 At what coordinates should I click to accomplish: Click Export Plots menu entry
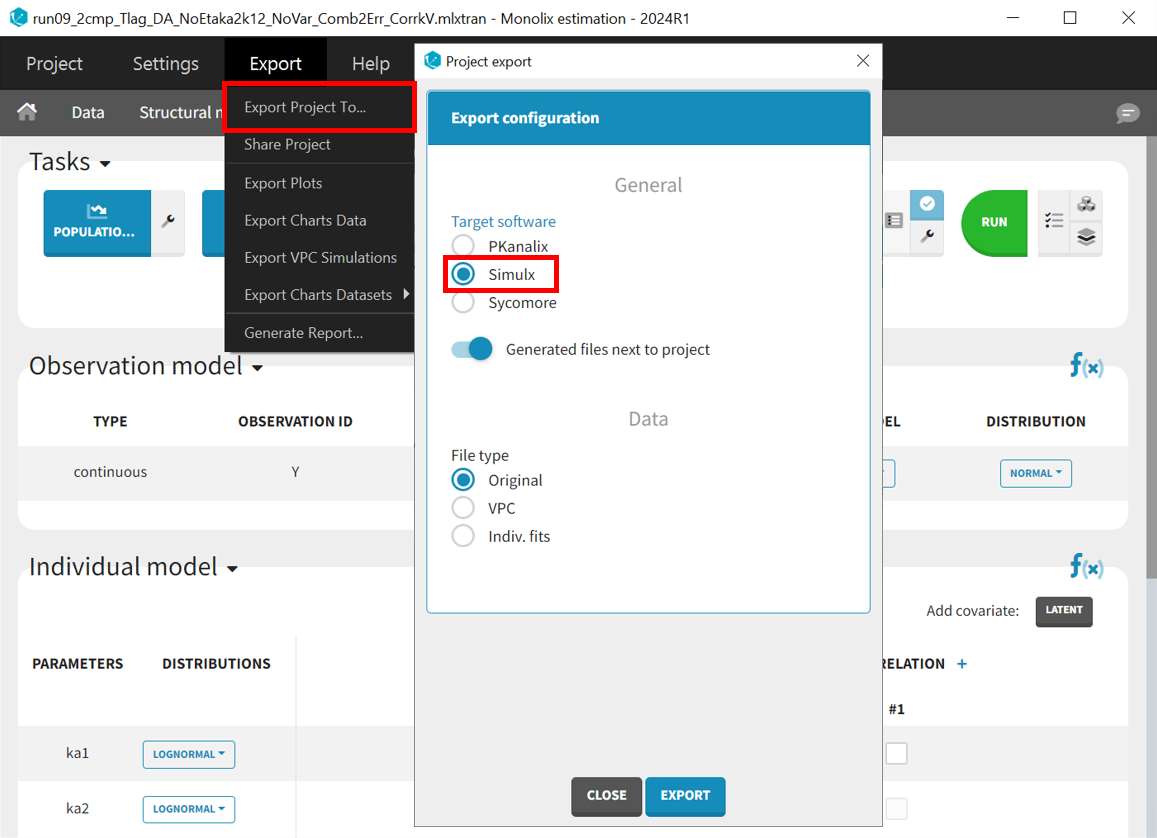pyautogui.click(x=283, y=183)
